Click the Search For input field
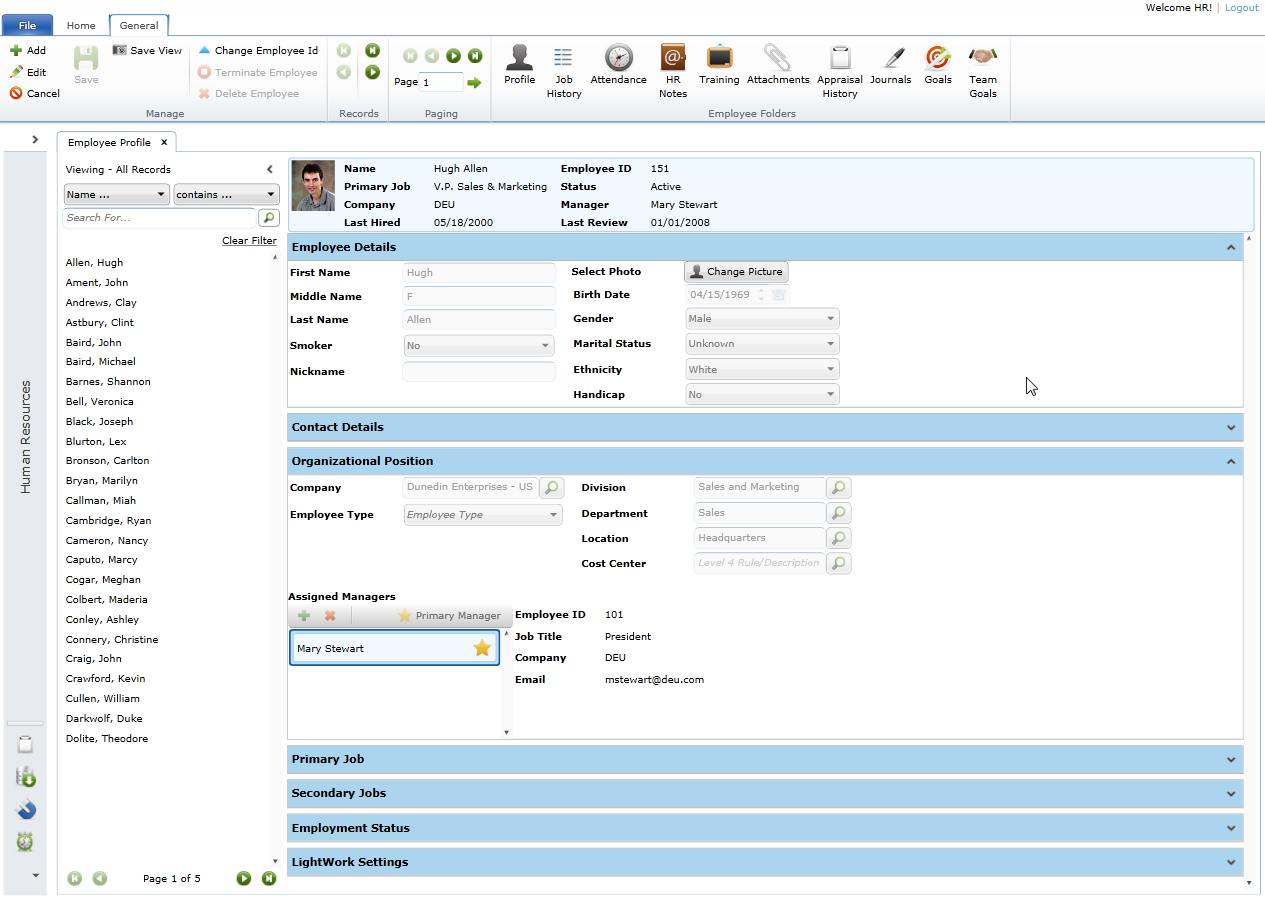This screenshot has width=1265, height=899. coord(160,217)
